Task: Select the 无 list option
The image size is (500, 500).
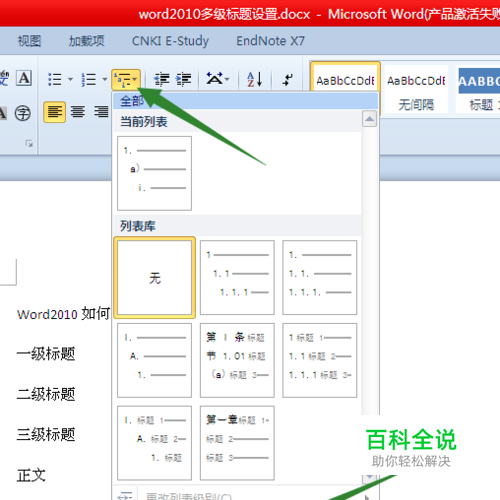Action: (154, 277)
